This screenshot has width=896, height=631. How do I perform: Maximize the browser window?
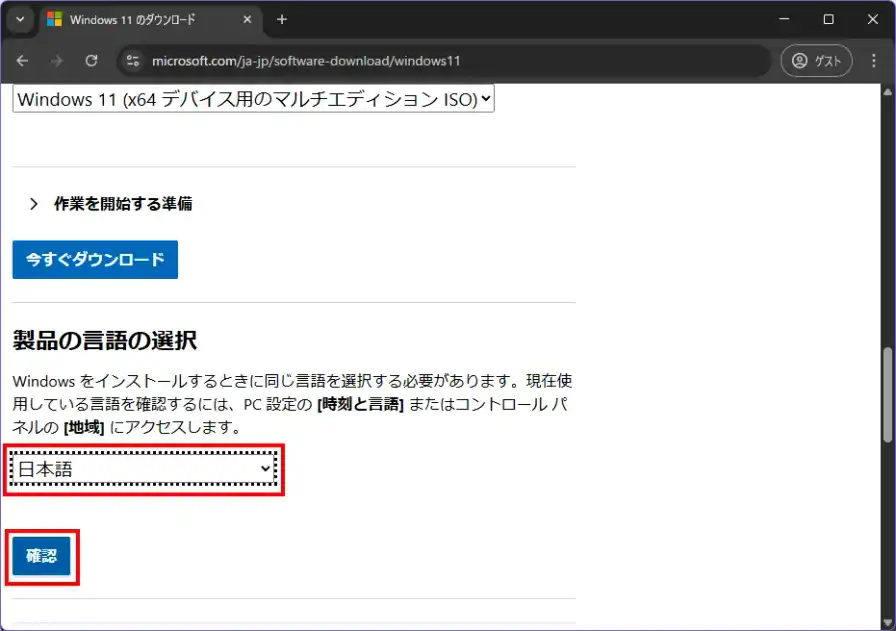point(828,20)
